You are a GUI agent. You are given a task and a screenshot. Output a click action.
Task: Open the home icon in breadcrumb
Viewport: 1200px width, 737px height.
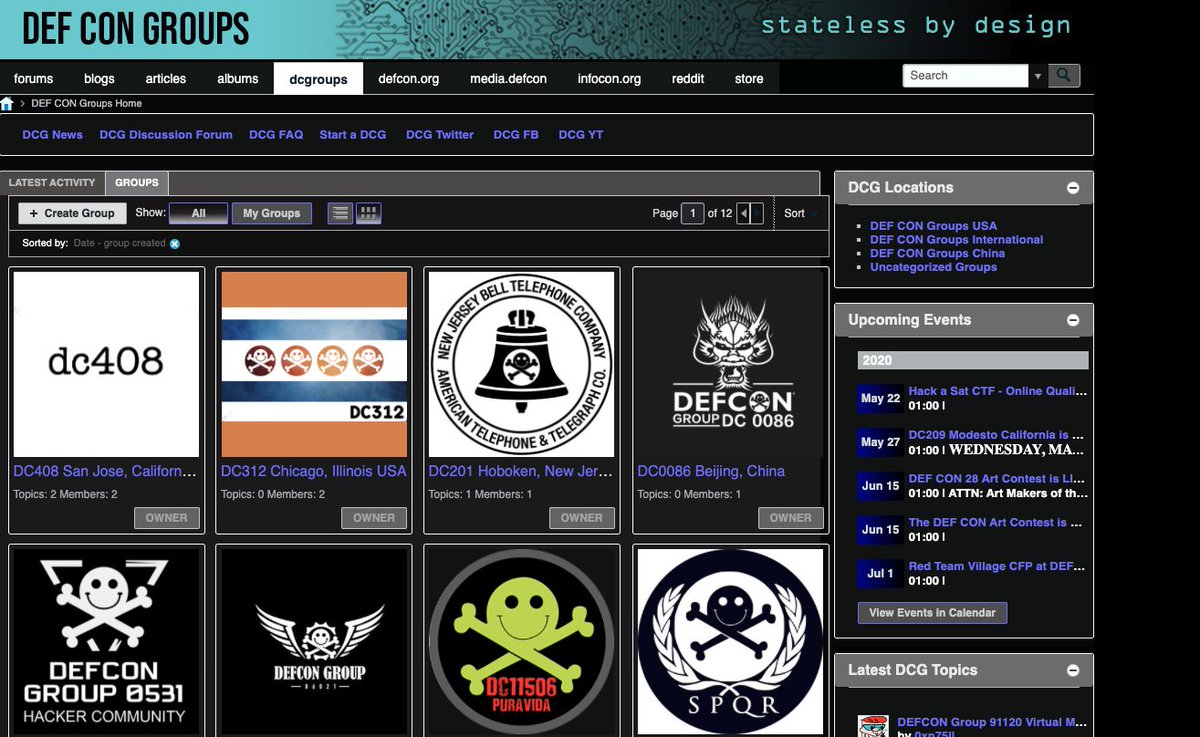[7, 103]
